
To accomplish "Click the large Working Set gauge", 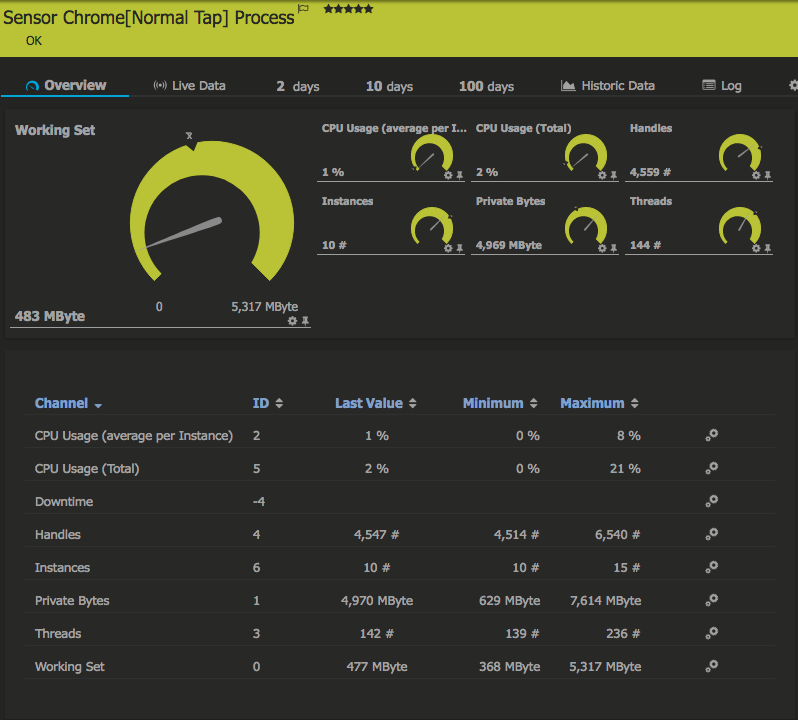I will (212, 211).
